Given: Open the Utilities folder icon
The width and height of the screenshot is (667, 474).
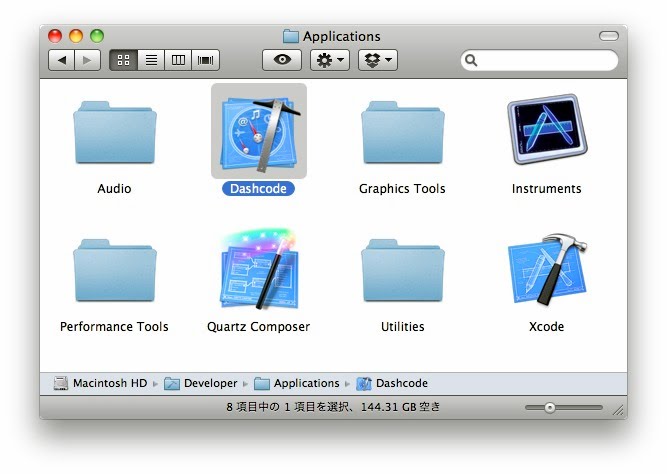Looking at the screenshot, I should pyautogui.click(x=402, y=273).
